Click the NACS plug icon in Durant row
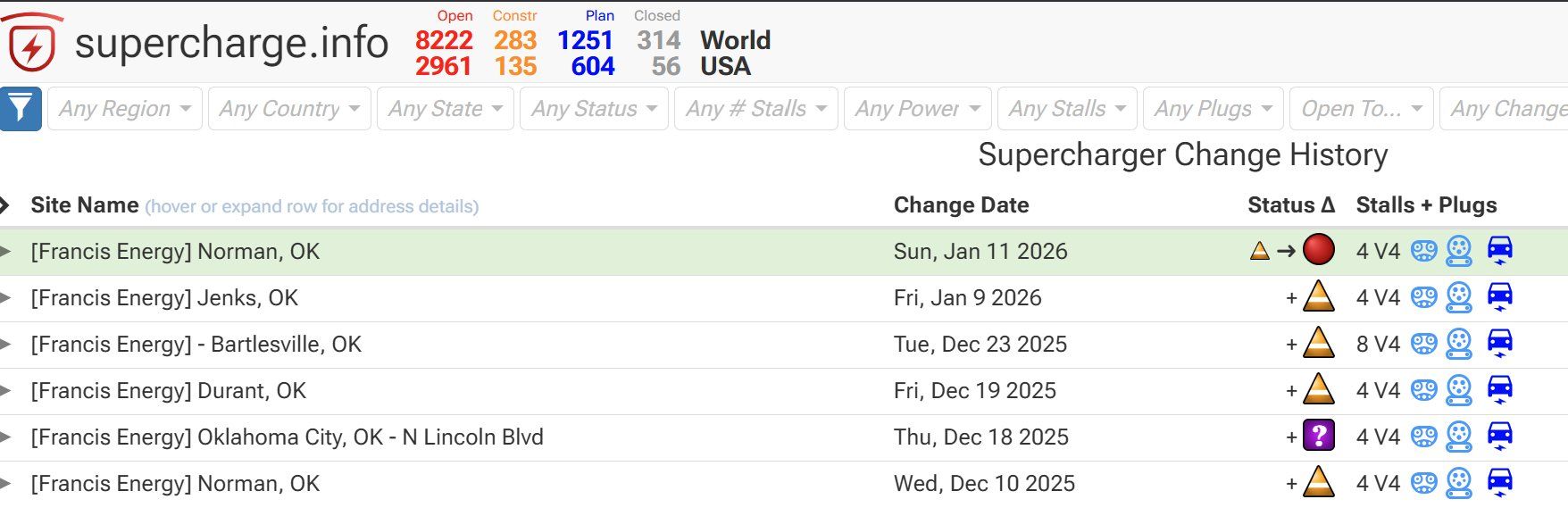Viewport: 1568px width, 516px height. pyautogui.click(x=1424, y=390)
